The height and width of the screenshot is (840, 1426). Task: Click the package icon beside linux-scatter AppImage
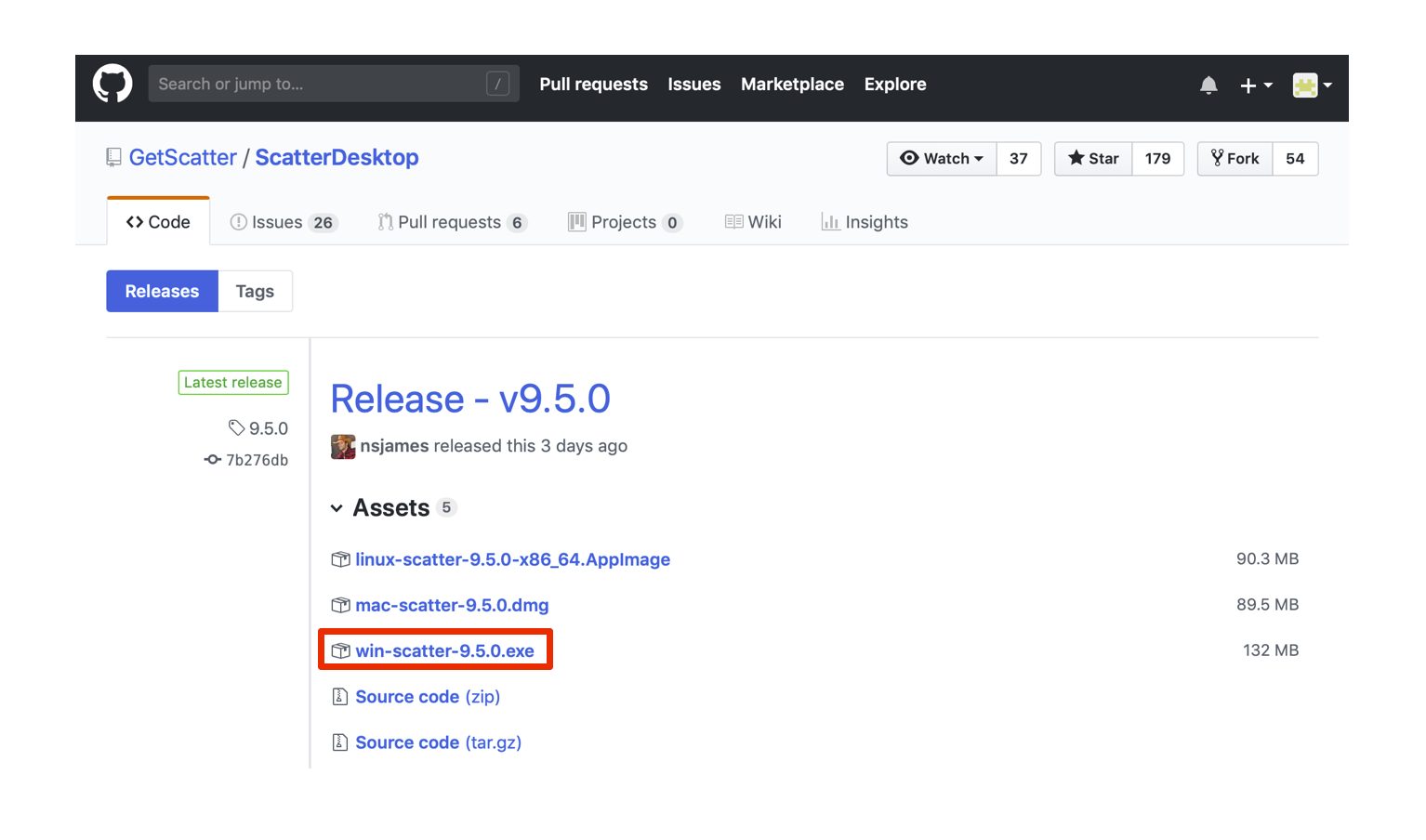(340, 559)
